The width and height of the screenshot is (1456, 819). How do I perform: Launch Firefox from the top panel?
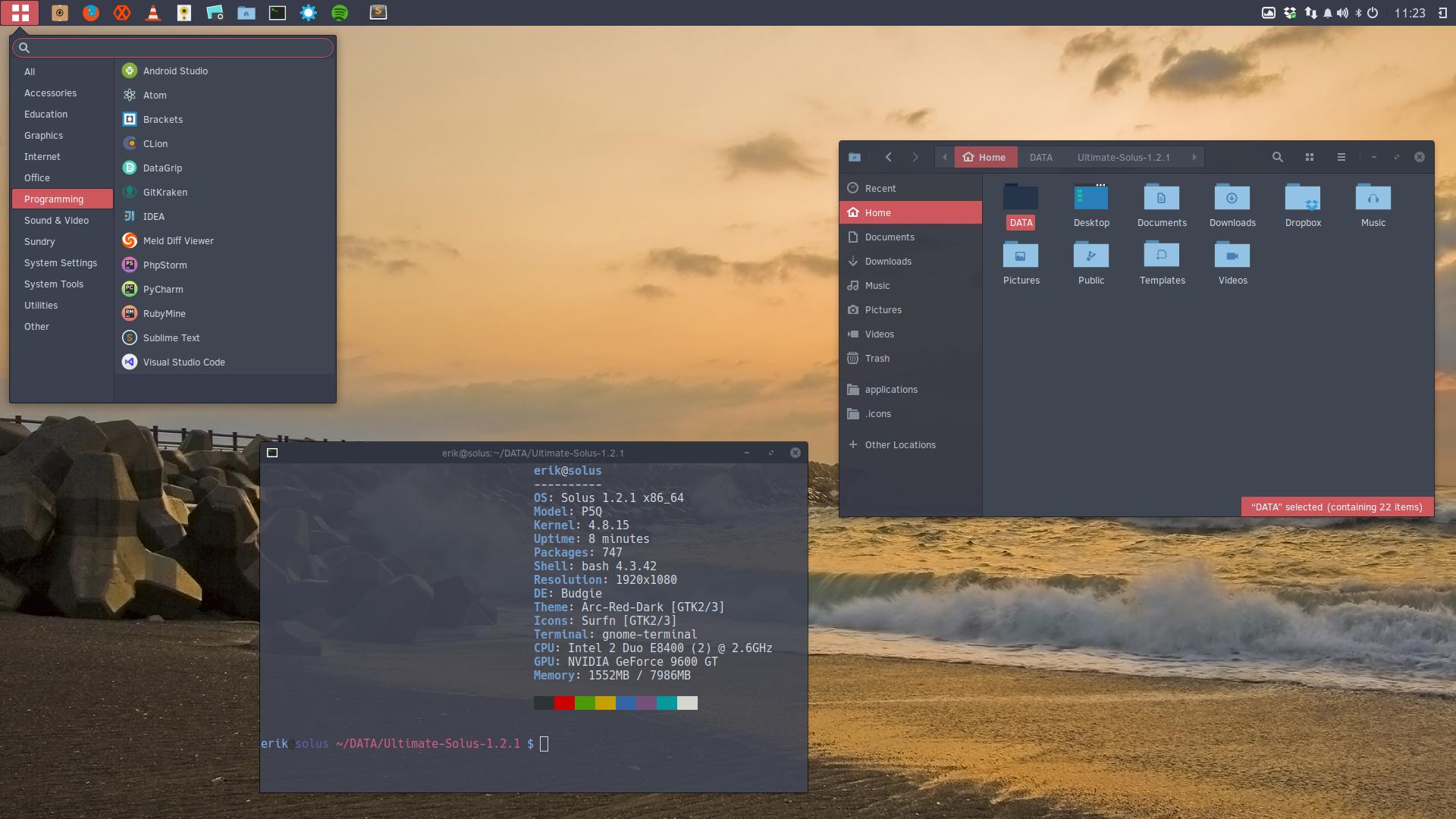point(91,12)
